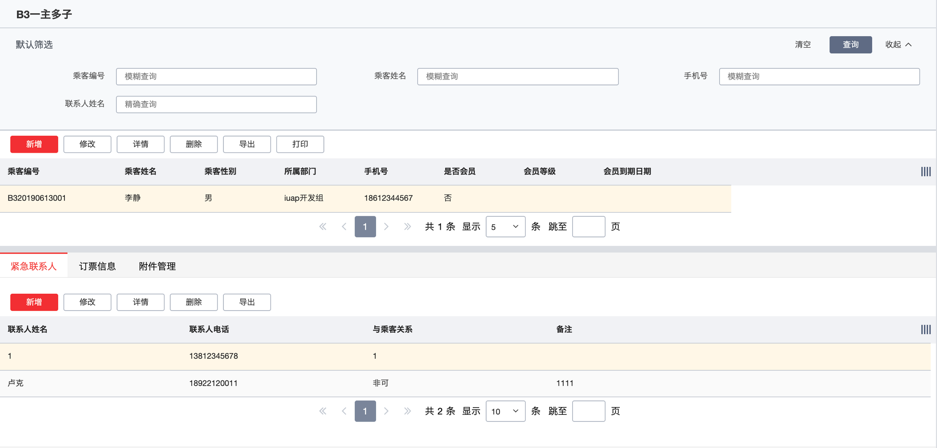Open passenger table page size dropdown showing 5
Viewport: 937px width, 448px height.
point(505,227)
